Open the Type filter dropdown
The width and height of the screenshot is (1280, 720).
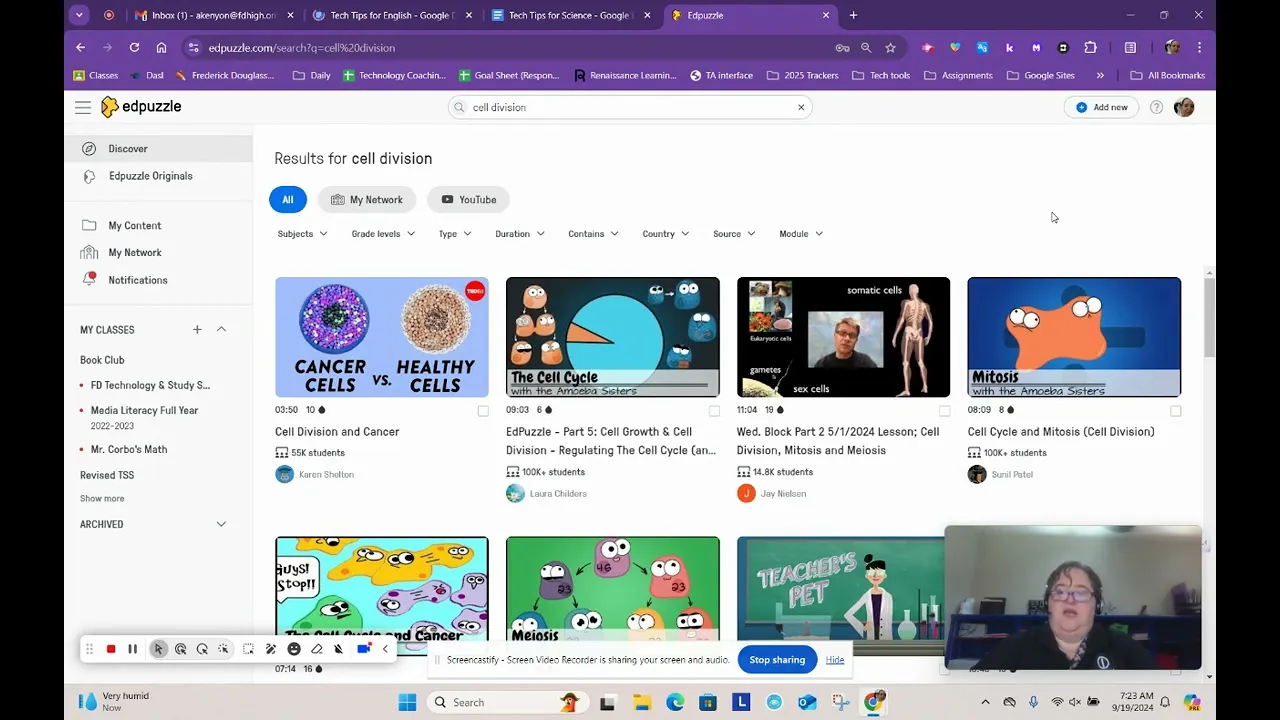click(x=454, y=234)
